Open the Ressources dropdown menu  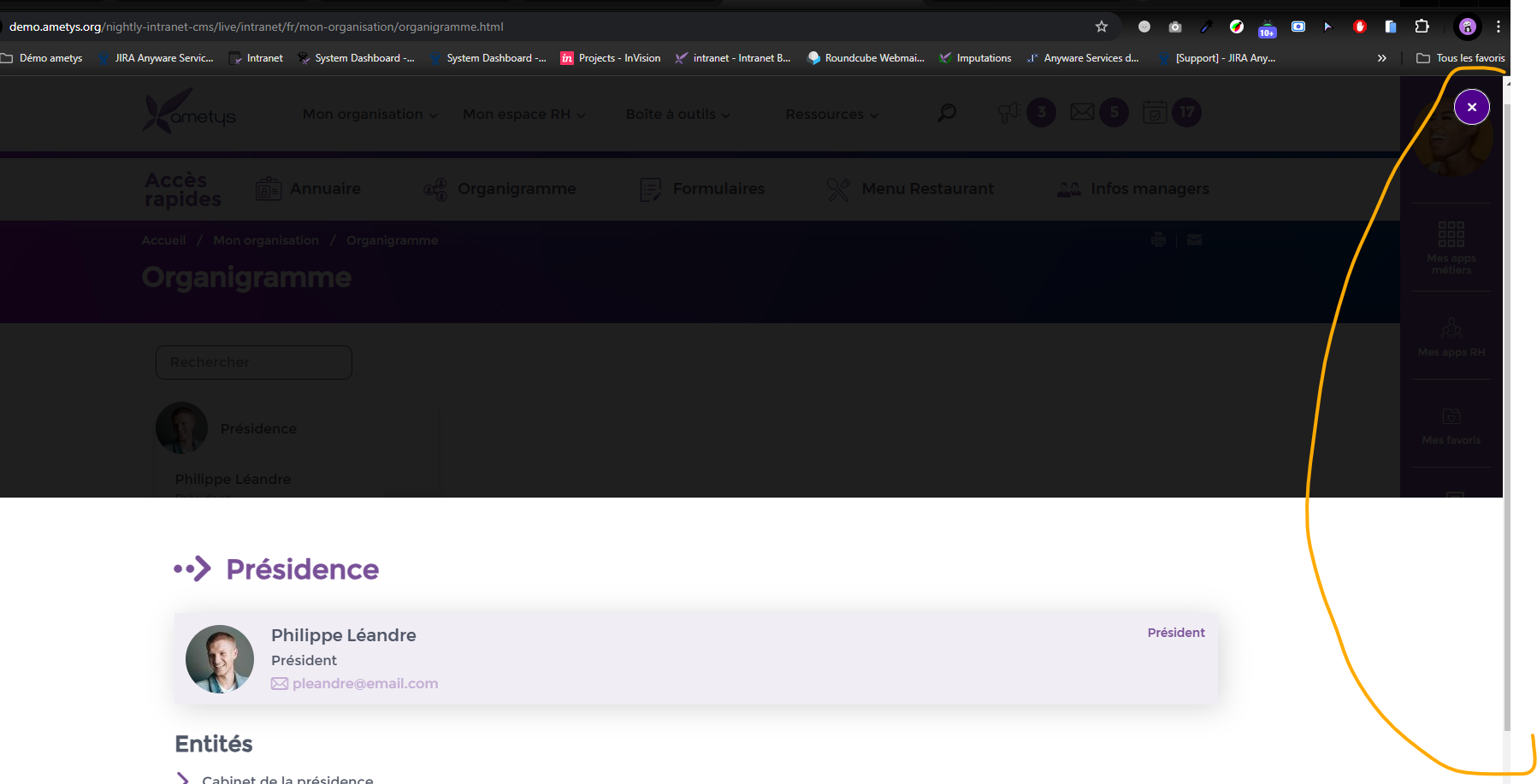coord(831,115)
